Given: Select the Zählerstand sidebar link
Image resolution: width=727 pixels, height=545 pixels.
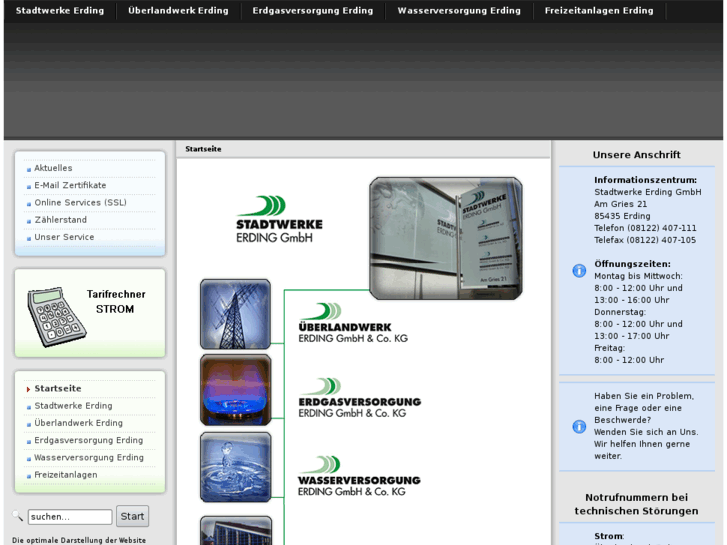Looking at the screenshot, I should pos(60,220).
